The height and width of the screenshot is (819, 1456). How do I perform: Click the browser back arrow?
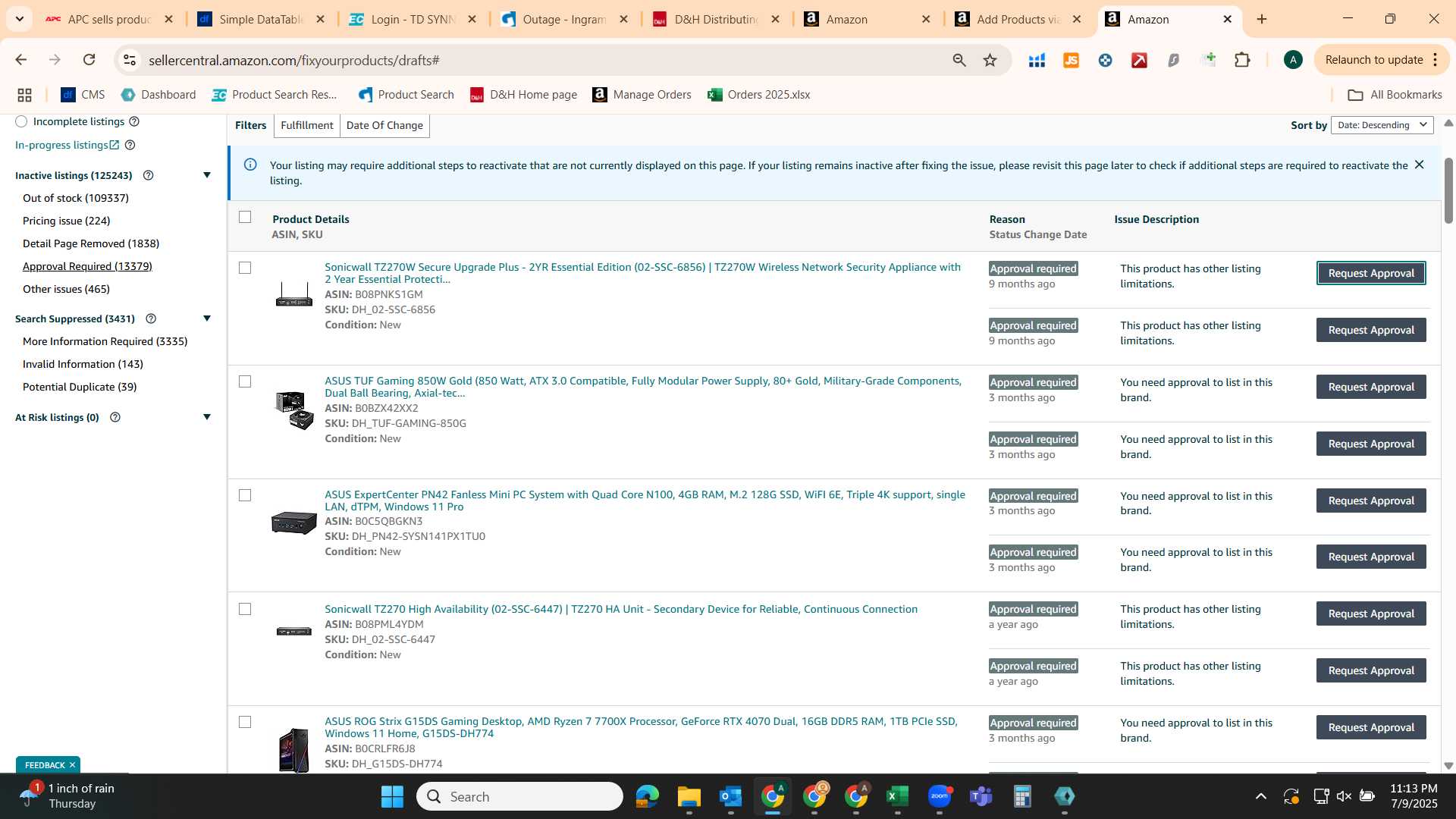coord(20,60)
